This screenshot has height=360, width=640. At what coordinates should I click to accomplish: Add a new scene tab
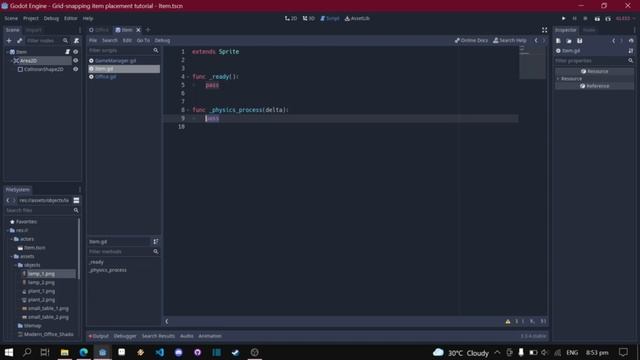(148, 30)
